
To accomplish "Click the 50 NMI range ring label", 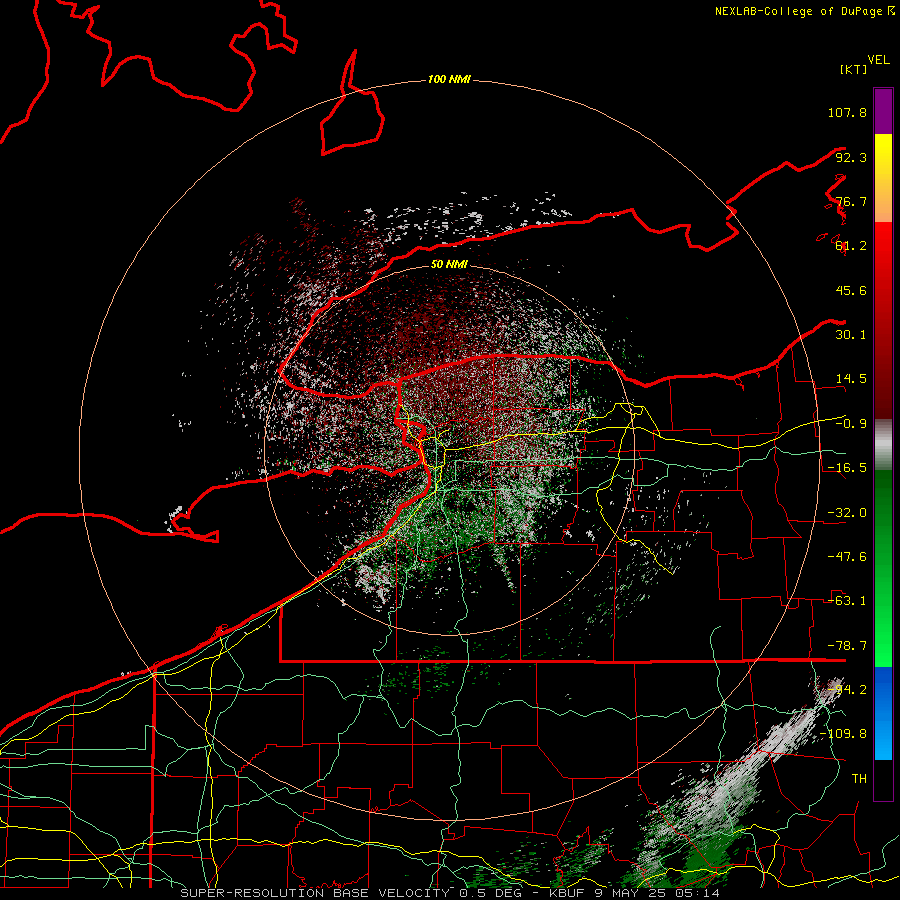I will [449, 264].
